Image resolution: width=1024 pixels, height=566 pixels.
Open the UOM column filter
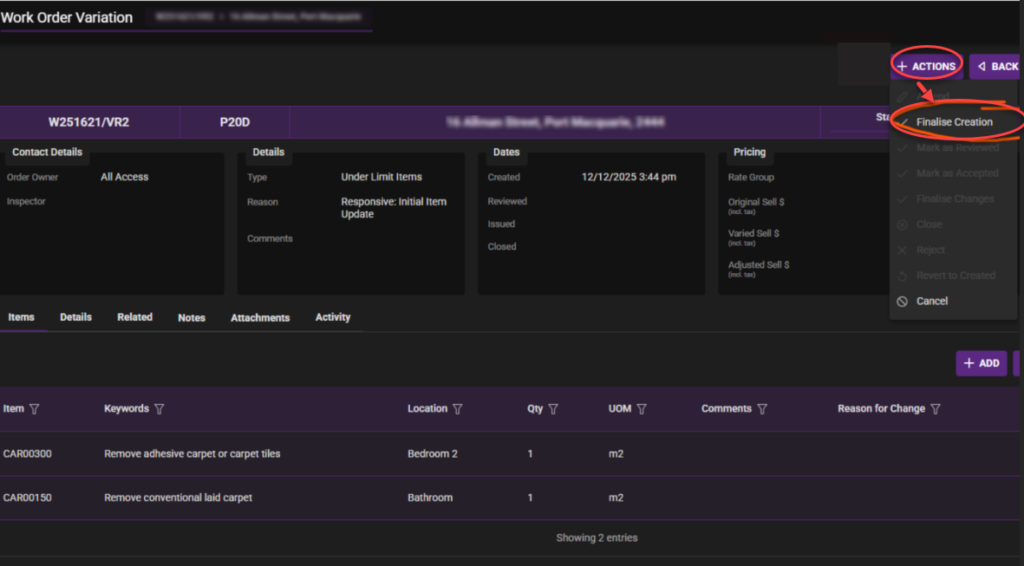pos(642,409)
